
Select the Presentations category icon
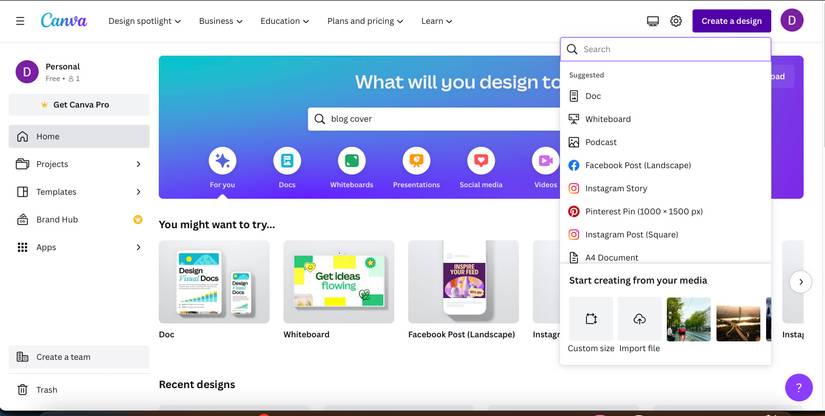click(x=416, y=161)
